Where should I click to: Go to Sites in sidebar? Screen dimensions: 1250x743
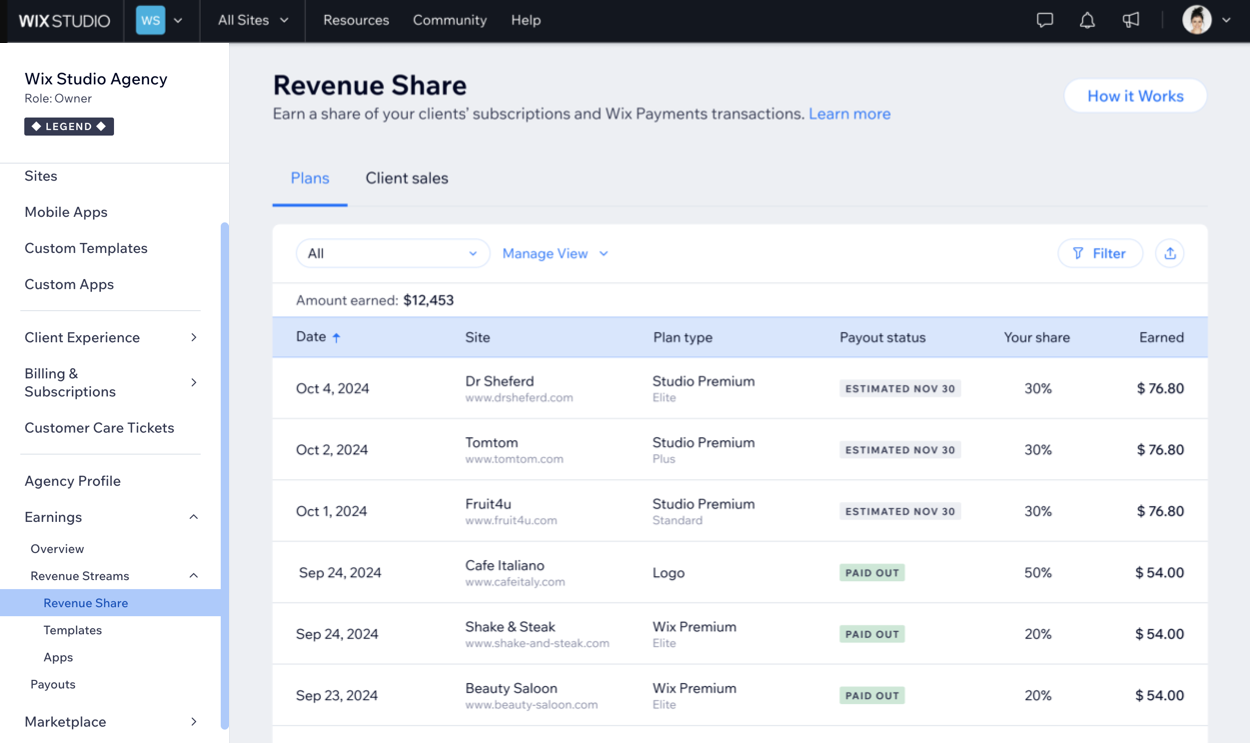(x=41, y=176)
